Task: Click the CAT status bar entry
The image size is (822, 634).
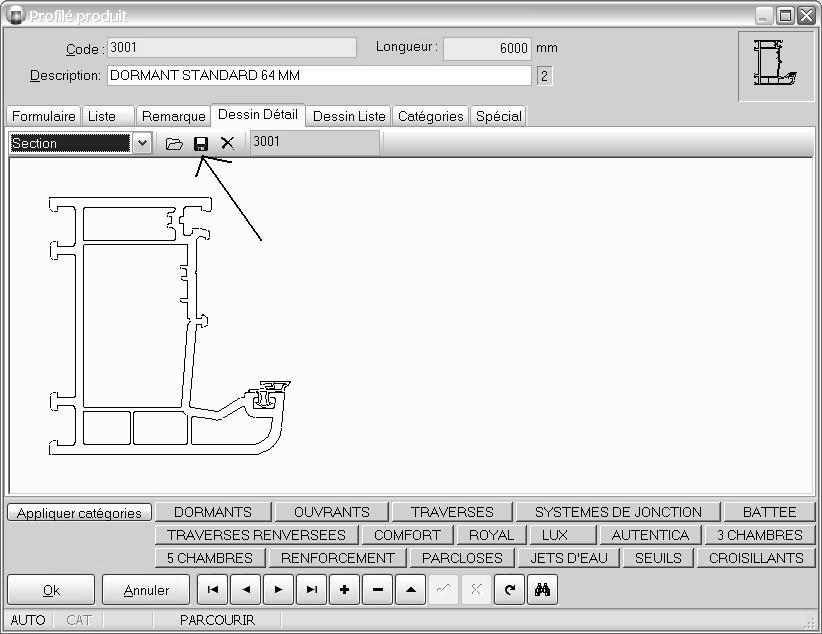Action: pos(79,620)
